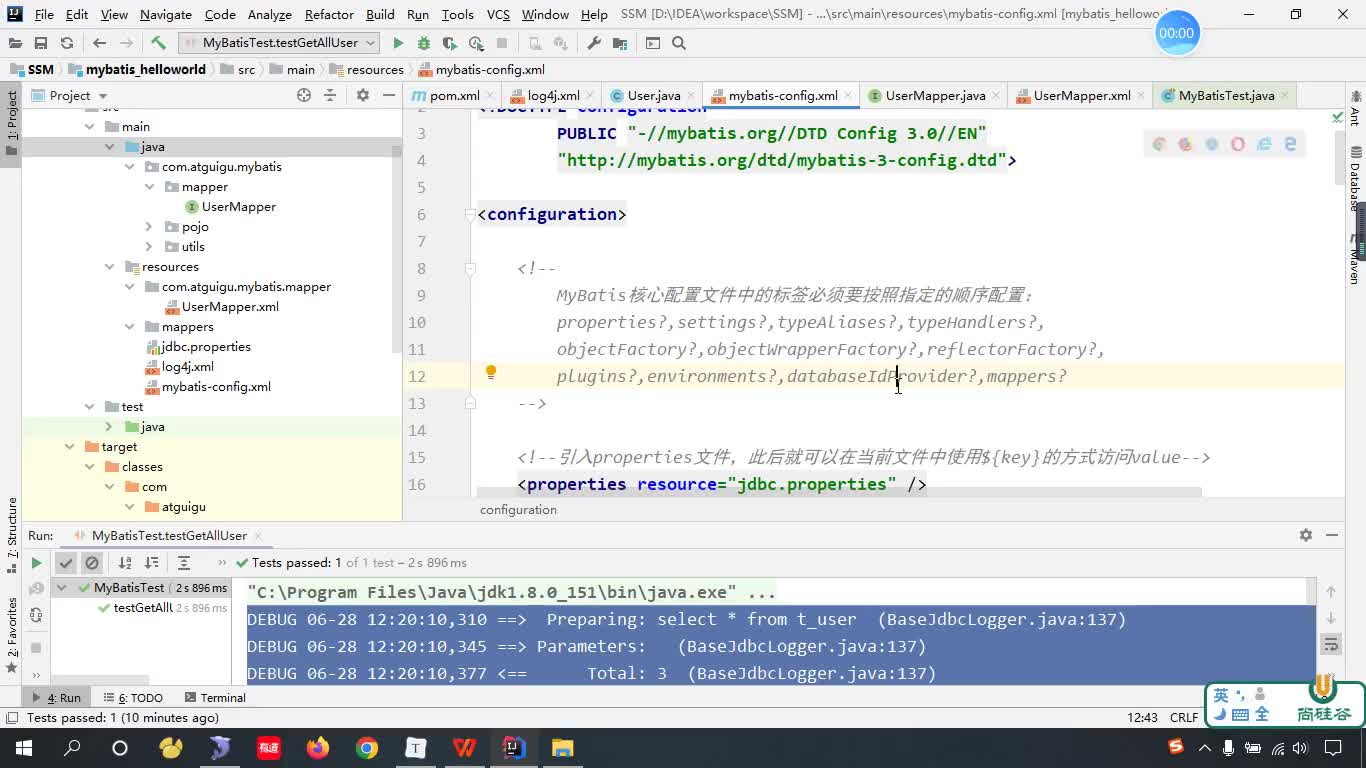Click the soft-wrap icon beside console output

[x=1331, y=645]
